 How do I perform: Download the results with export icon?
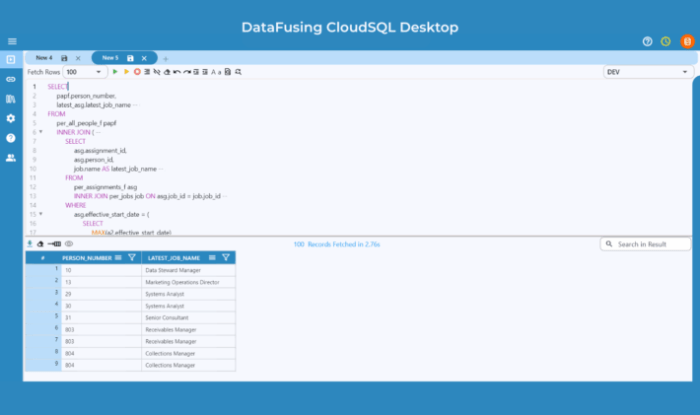coord(30,244)
